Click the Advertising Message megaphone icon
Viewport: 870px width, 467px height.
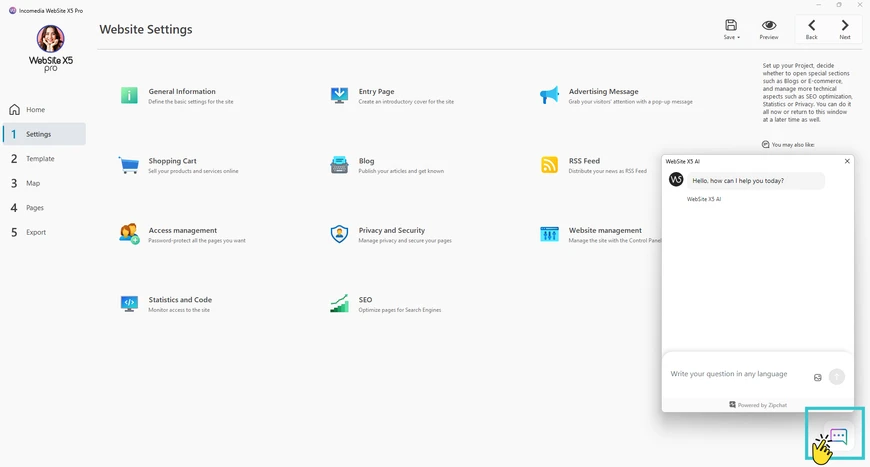point(549,95)
